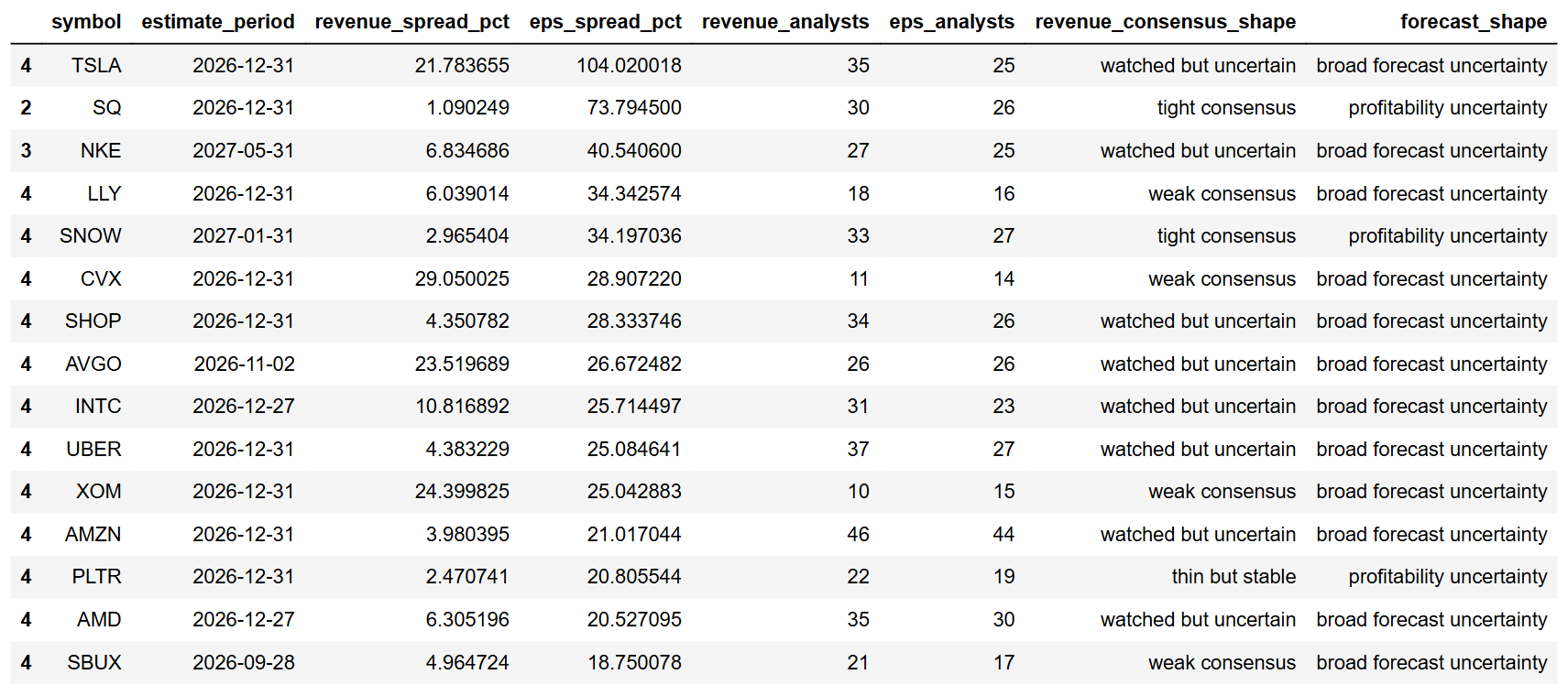Viewport: 1568px width, 696px height.
Task: Click "broad forecast uncertainty" in the TSLA row
Action: pos(1431,66)
